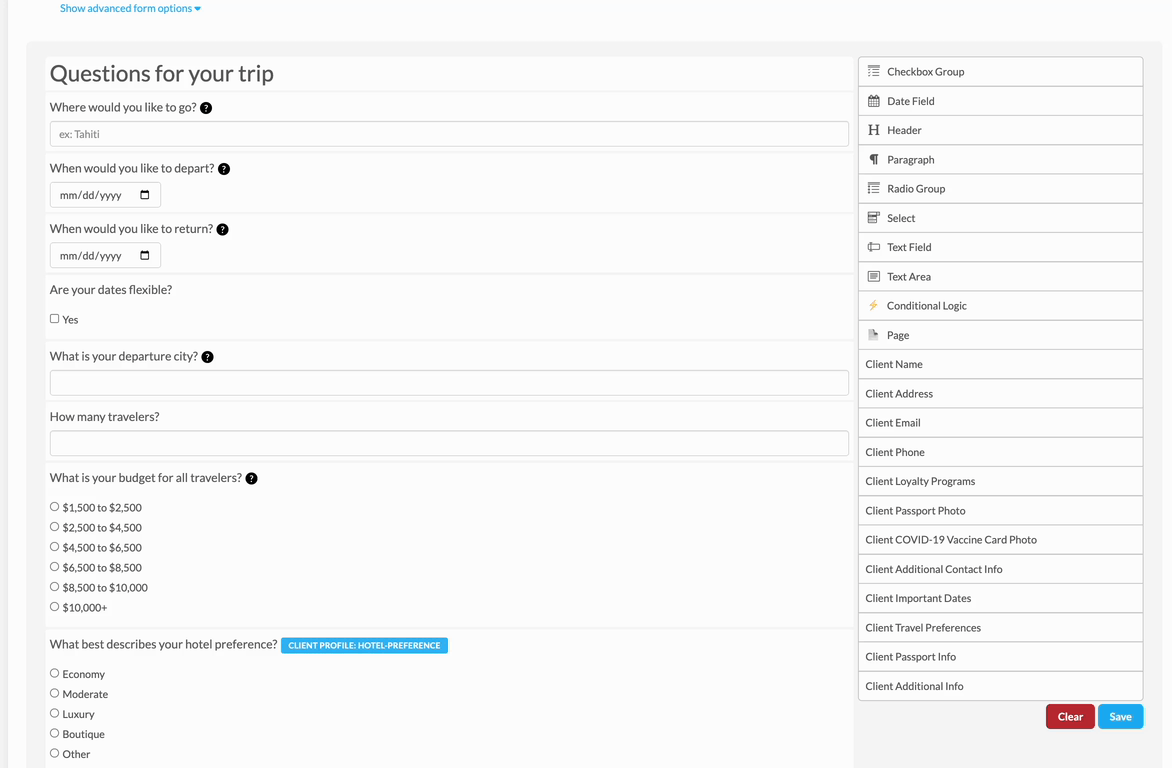Viewport: 1173px width, 768px height.
Task: Click help icon beside budget question
Action: click(252, 479)
